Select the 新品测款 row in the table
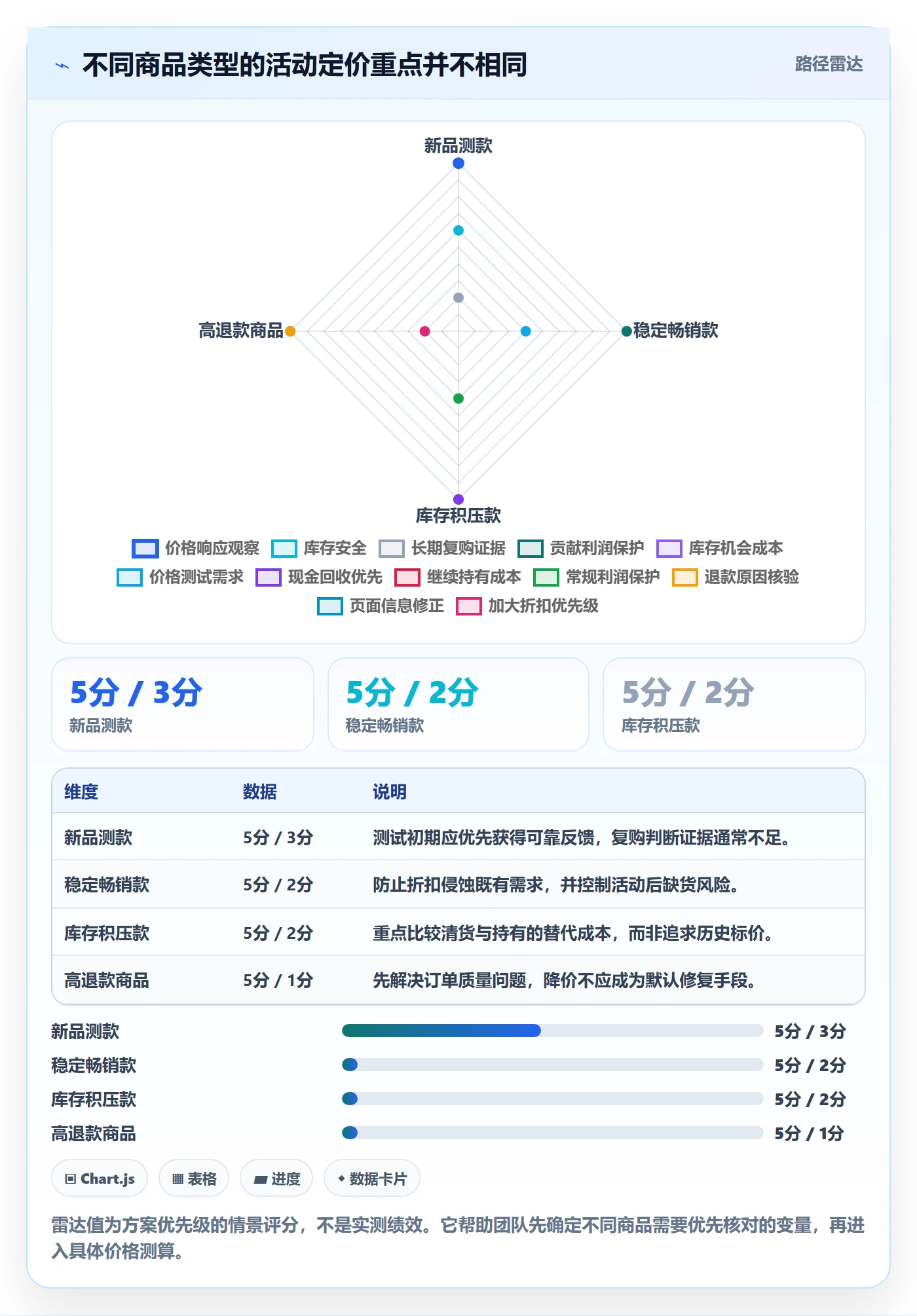The image size is (917, 1316). (x=458, y=837)
